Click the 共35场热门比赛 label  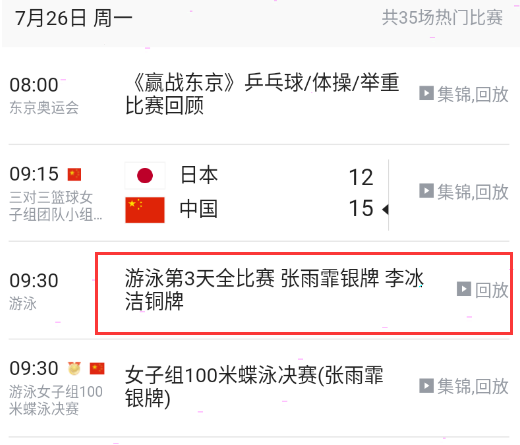(442, 17)
